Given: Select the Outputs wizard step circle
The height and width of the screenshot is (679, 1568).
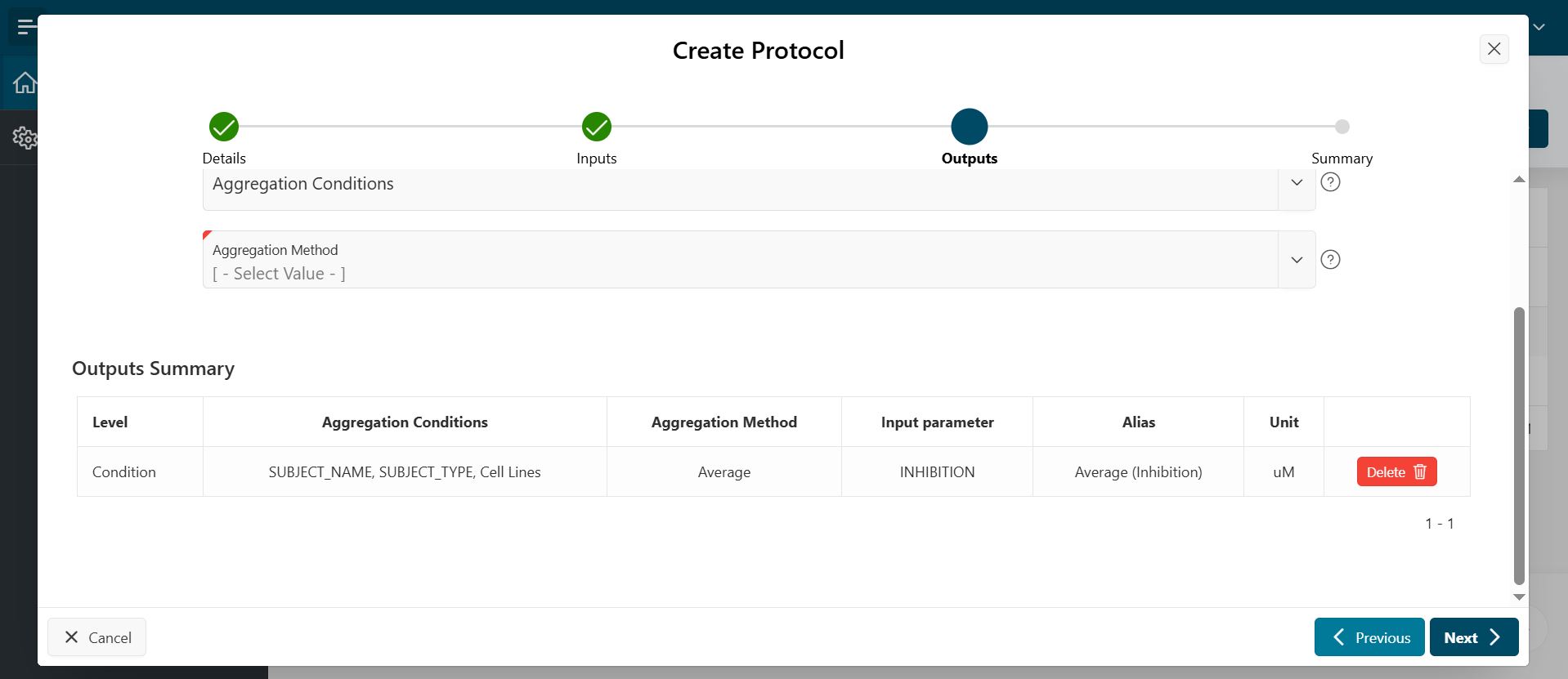Looking at the screenshot, I should click(970, 127).
